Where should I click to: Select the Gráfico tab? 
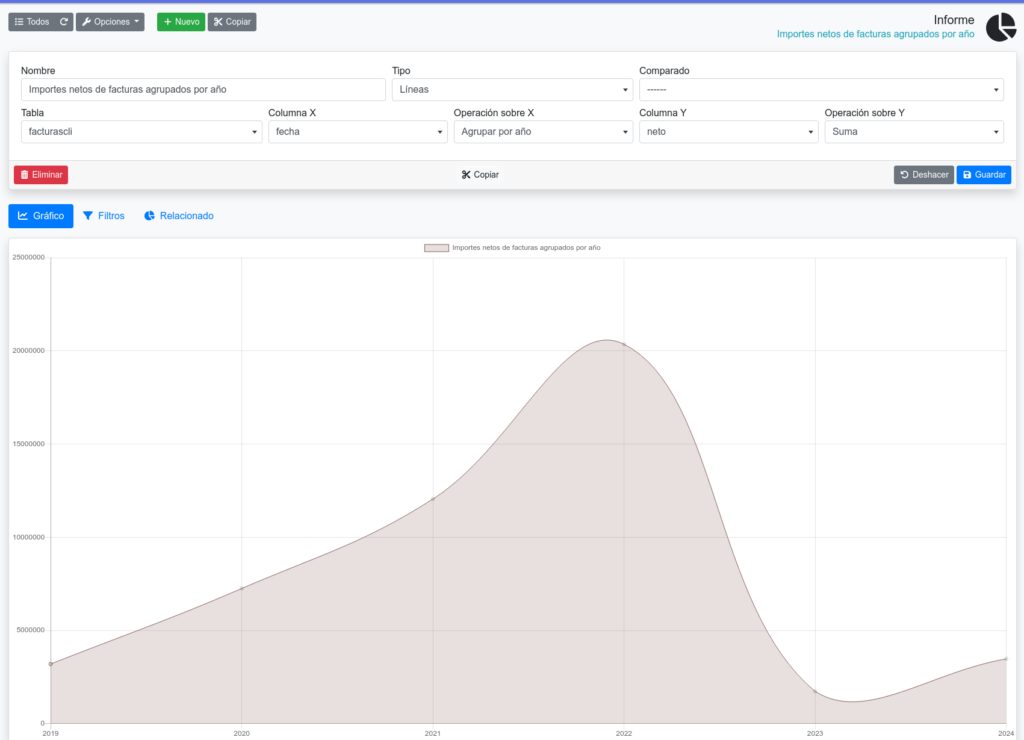pyautogui.click(x=41, y=216)
